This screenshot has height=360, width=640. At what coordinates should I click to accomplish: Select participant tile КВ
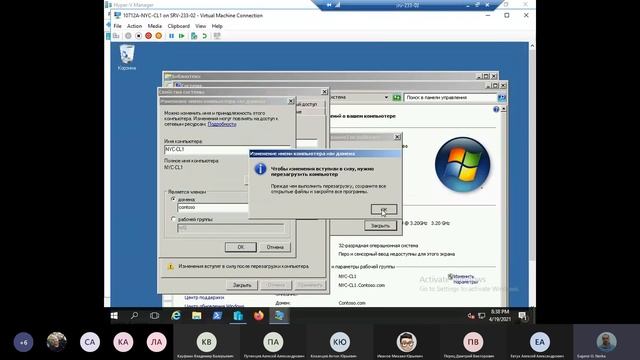[x=207, y=342]
